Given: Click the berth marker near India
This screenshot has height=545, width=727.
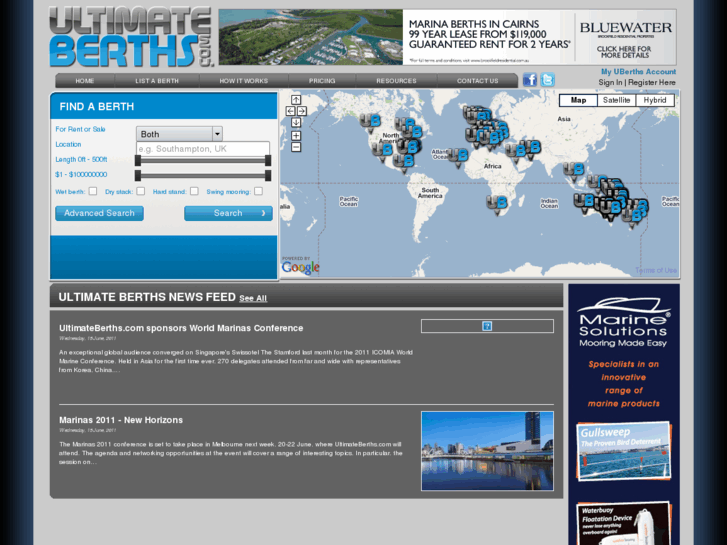Looking at the screenshot, I should [x=574, y=172].
